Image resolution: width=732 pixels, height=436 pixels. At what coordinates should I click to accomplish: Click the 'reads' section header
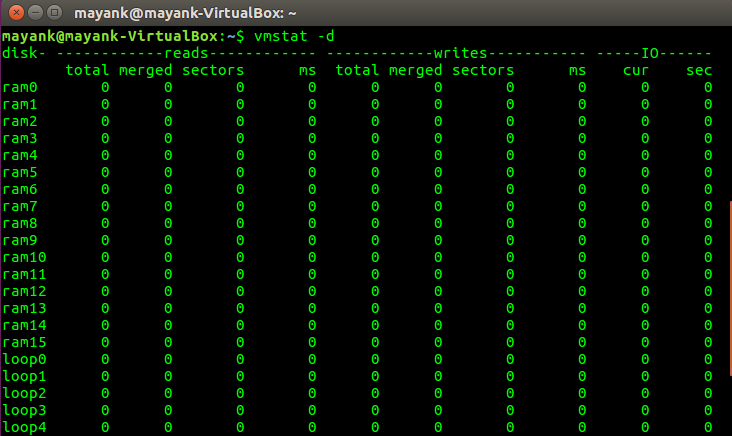(186, 53)
